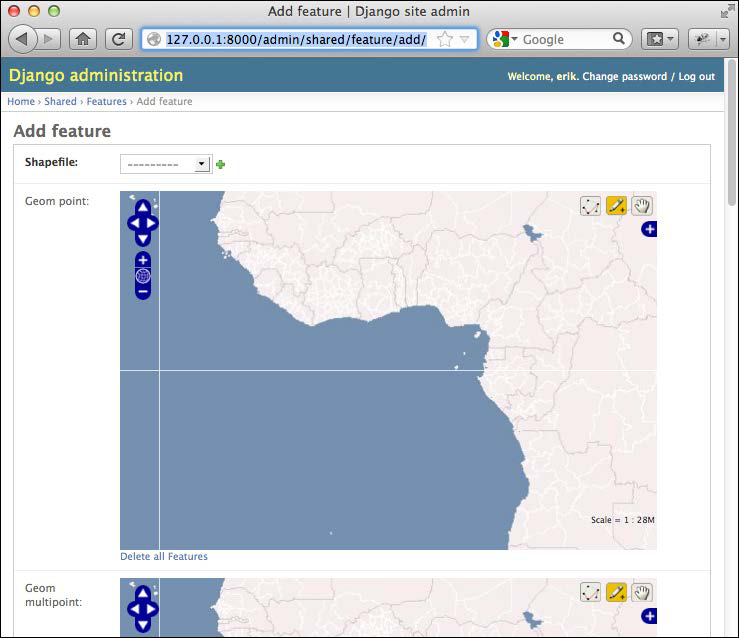The height and width of the screenshot is (638, 739).
Task: Click Scale = 1 : 28M text on map
Action: [623, 520]
